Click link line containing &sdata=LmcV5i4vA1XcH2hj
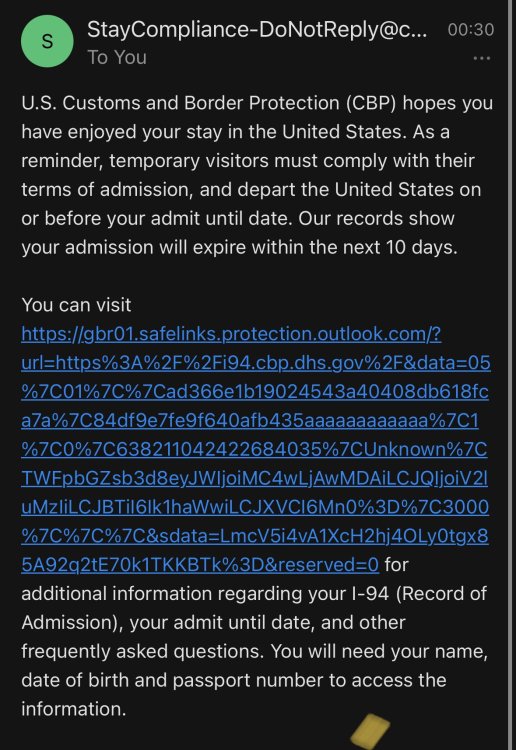This screenshot has width=516, height=750. [255, 536]
